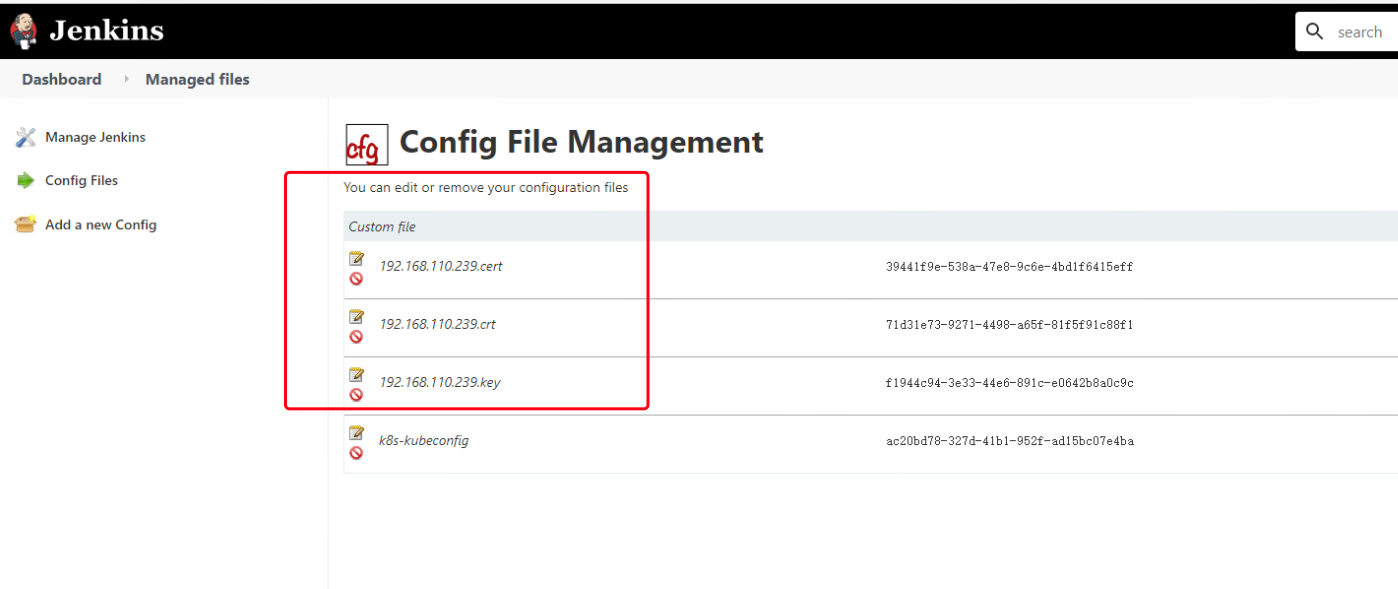Viewport: 1398px width, 589px height.
Task: Open the Manage Jenkins link
Action: 95,137
